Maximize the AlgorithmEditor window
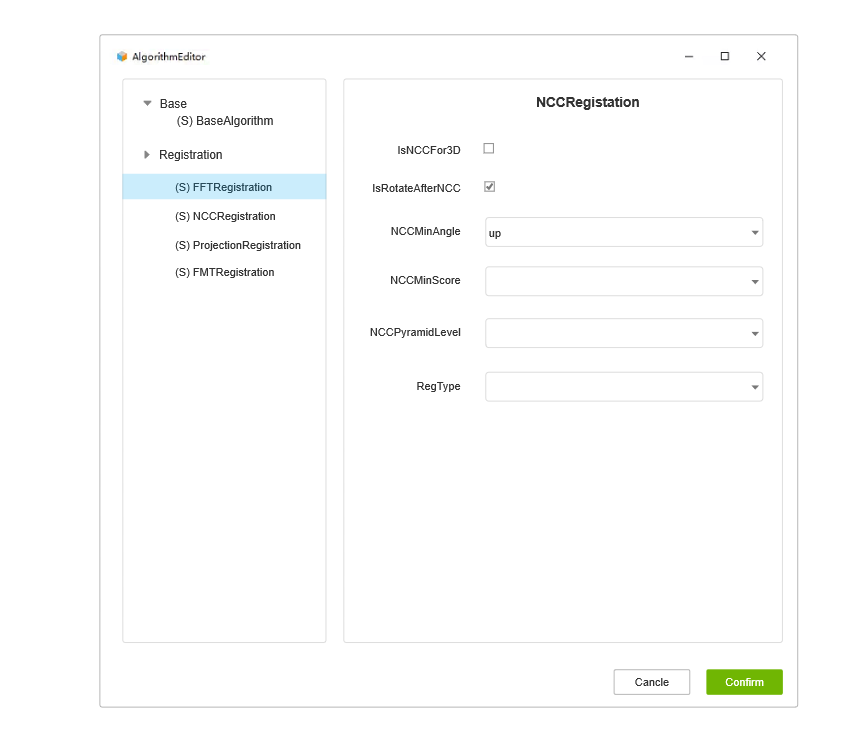The height and width of the screenshot is (735, 866). tap(725, 56)
